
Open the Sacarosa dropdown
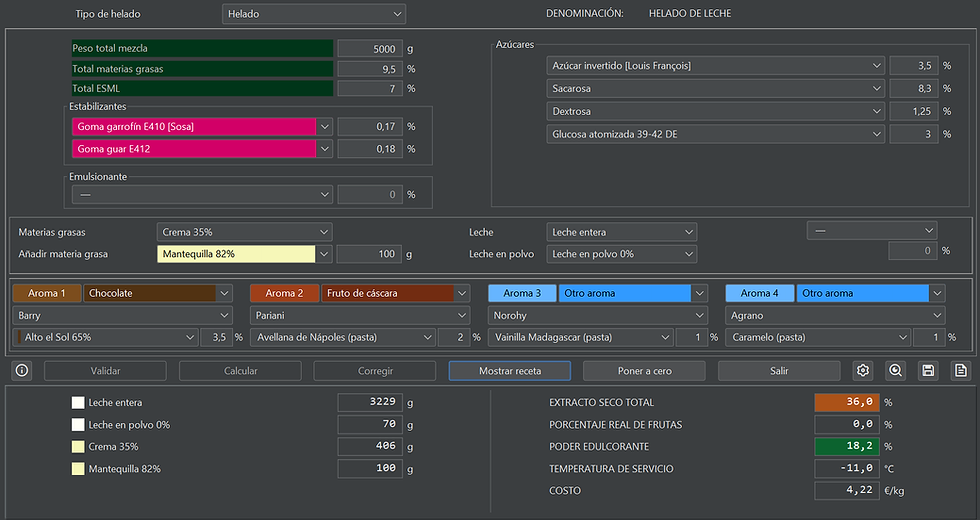tap(716, 88)
